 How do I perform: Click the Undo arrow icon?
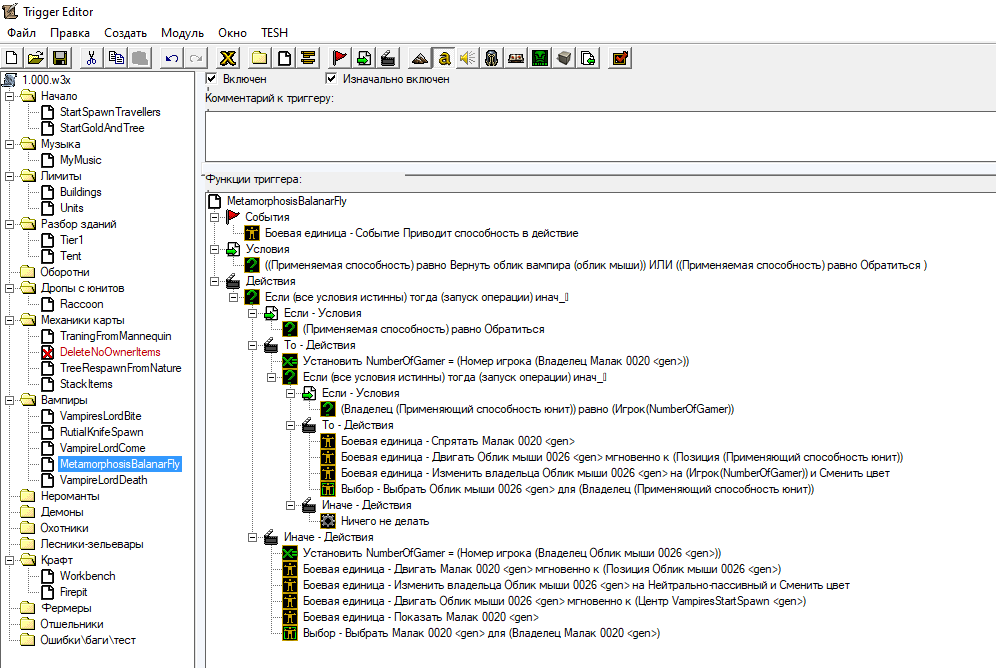(172, 58)
